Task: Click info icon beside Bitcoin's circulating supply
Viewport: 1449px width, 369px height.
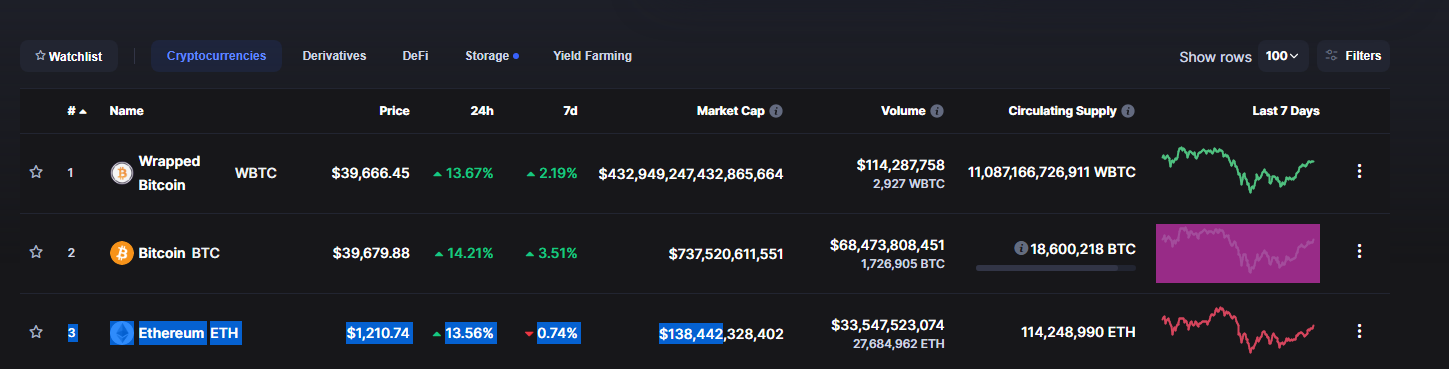Action: tap(1020, 248)
